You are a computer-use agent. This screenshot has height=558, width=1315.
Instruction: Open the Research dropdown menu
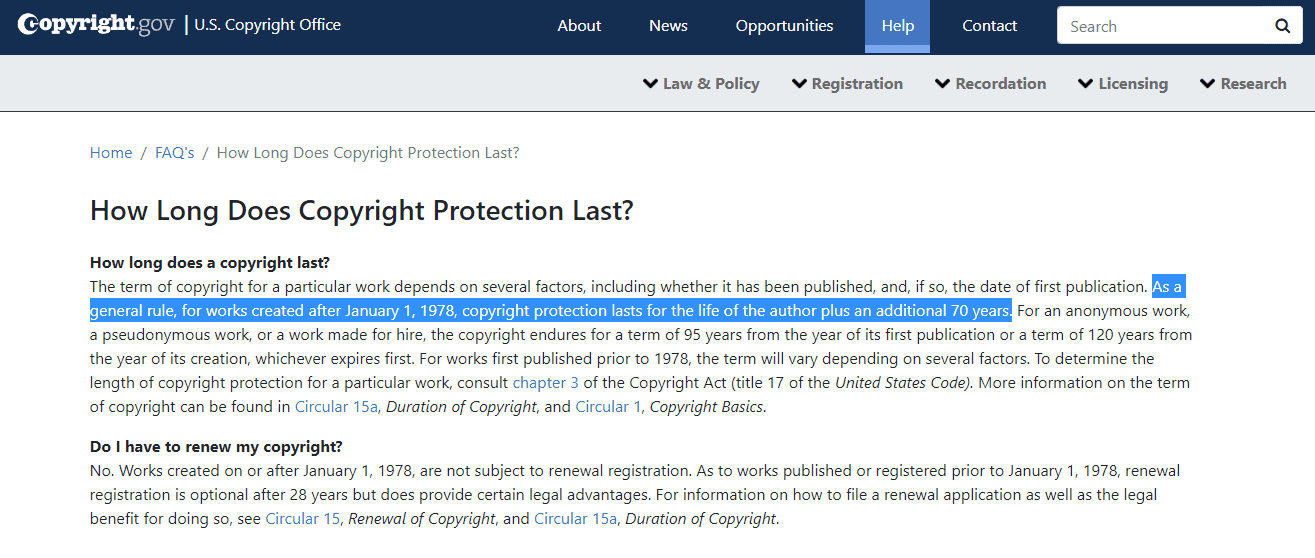coord(1243,84)
